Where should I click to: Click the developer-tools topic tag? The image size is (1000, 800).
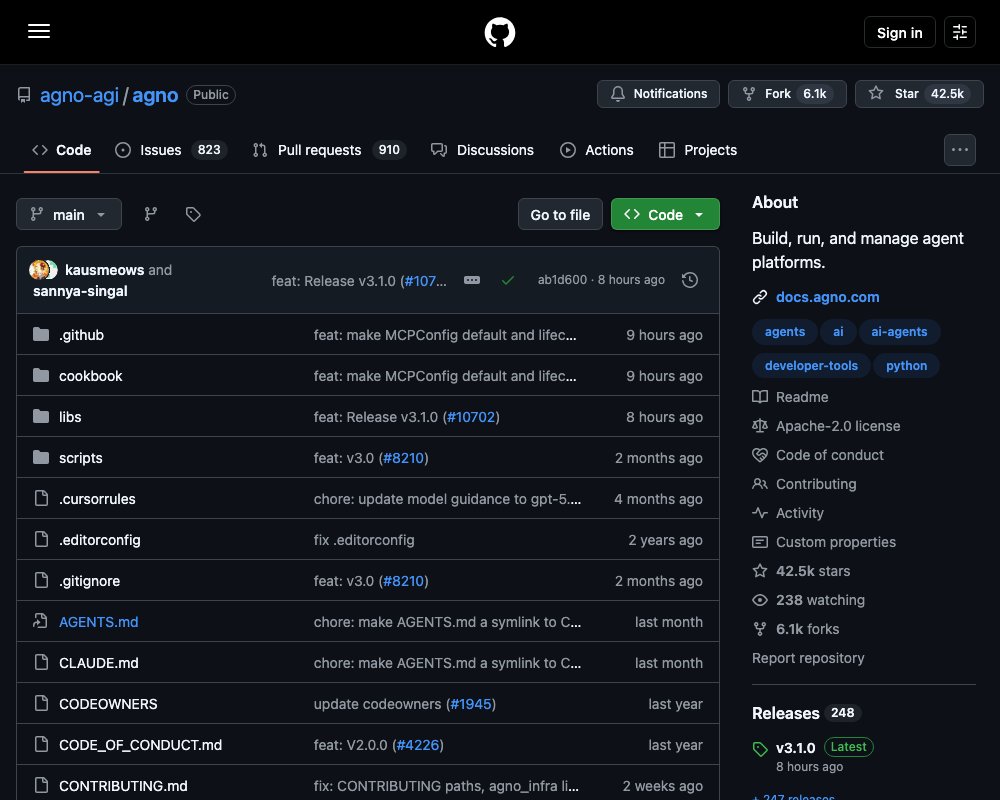tap(811, 366)
